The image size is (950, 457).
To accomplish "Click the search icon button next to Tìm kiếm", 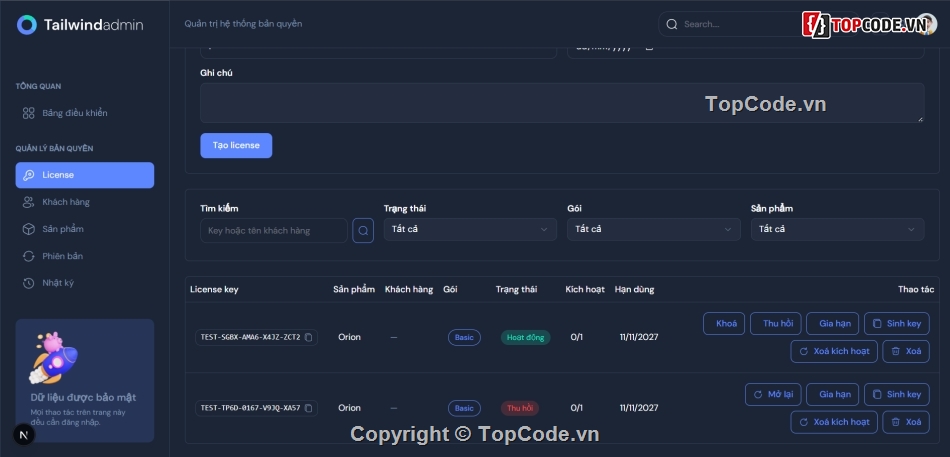I will coord(363,231).
